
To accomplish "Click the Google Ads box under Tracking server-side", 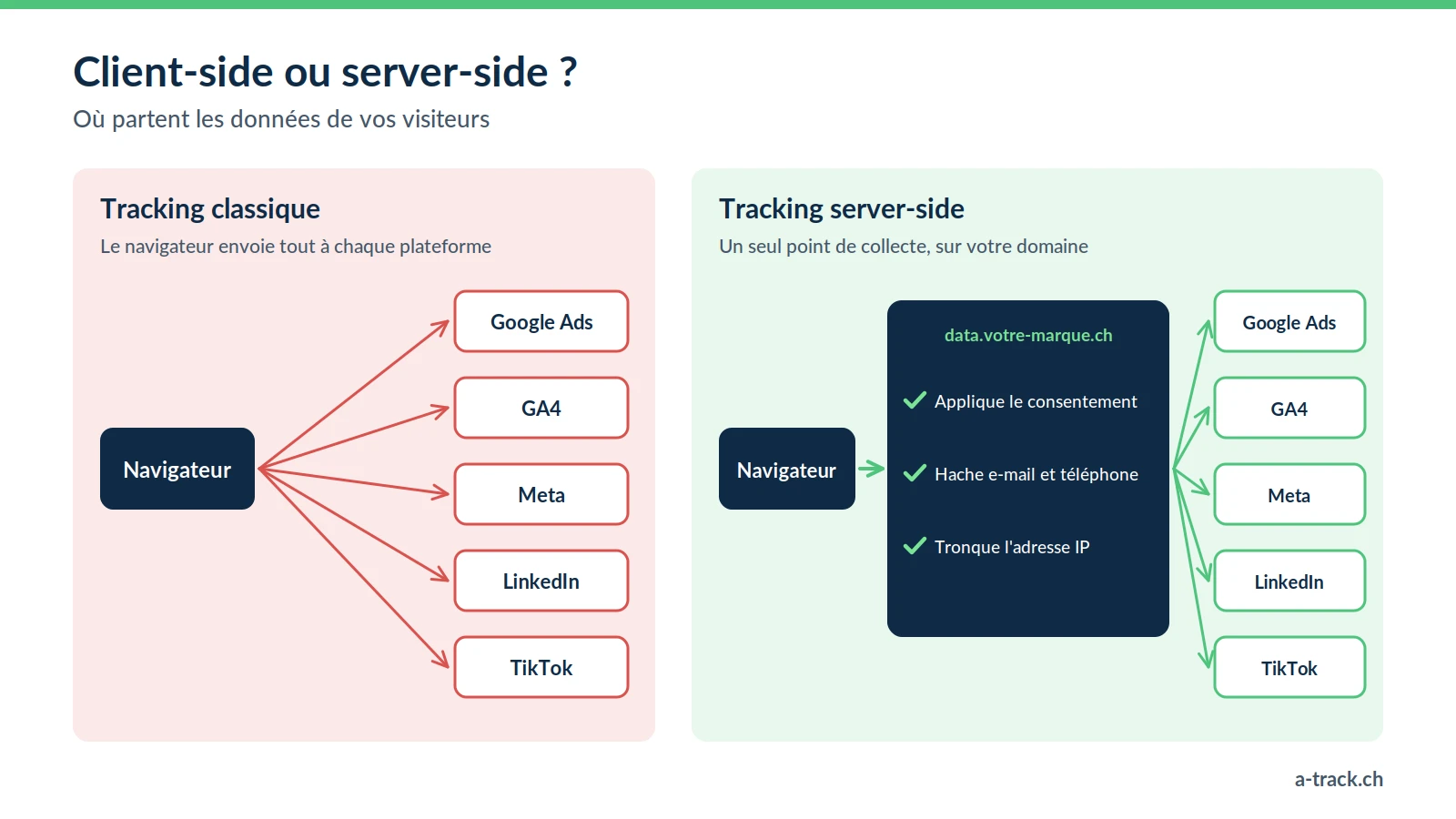I will 1289,321.
